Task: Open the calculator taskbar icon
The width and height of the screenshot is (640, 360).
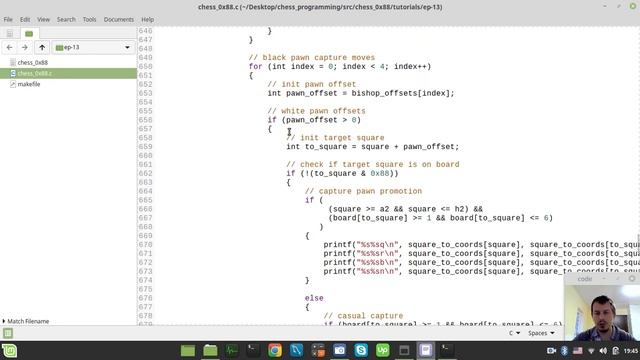Action: (x=318, y=351)
